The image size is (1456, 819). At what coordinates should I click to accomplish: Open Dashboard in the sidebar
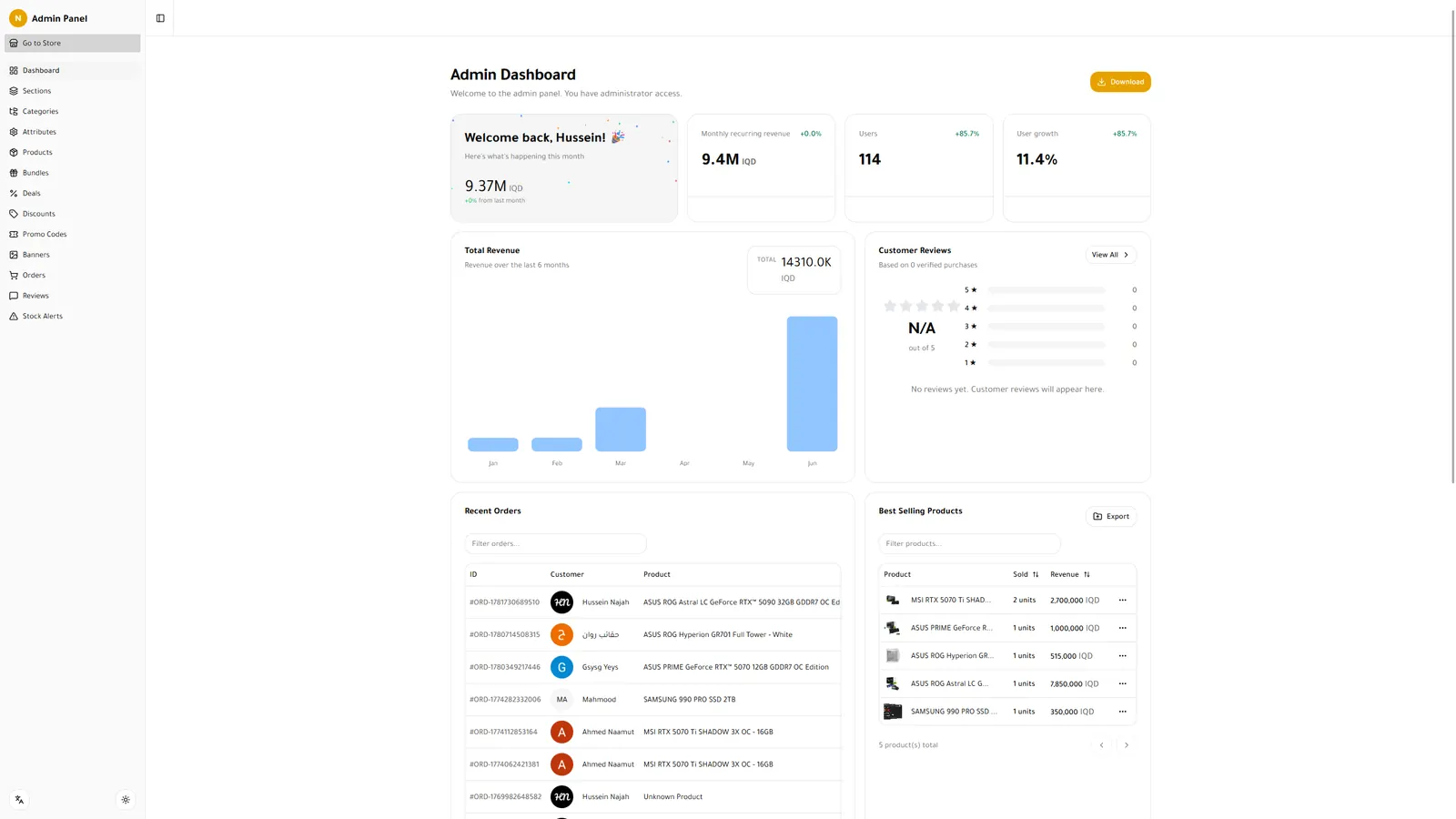73,70
